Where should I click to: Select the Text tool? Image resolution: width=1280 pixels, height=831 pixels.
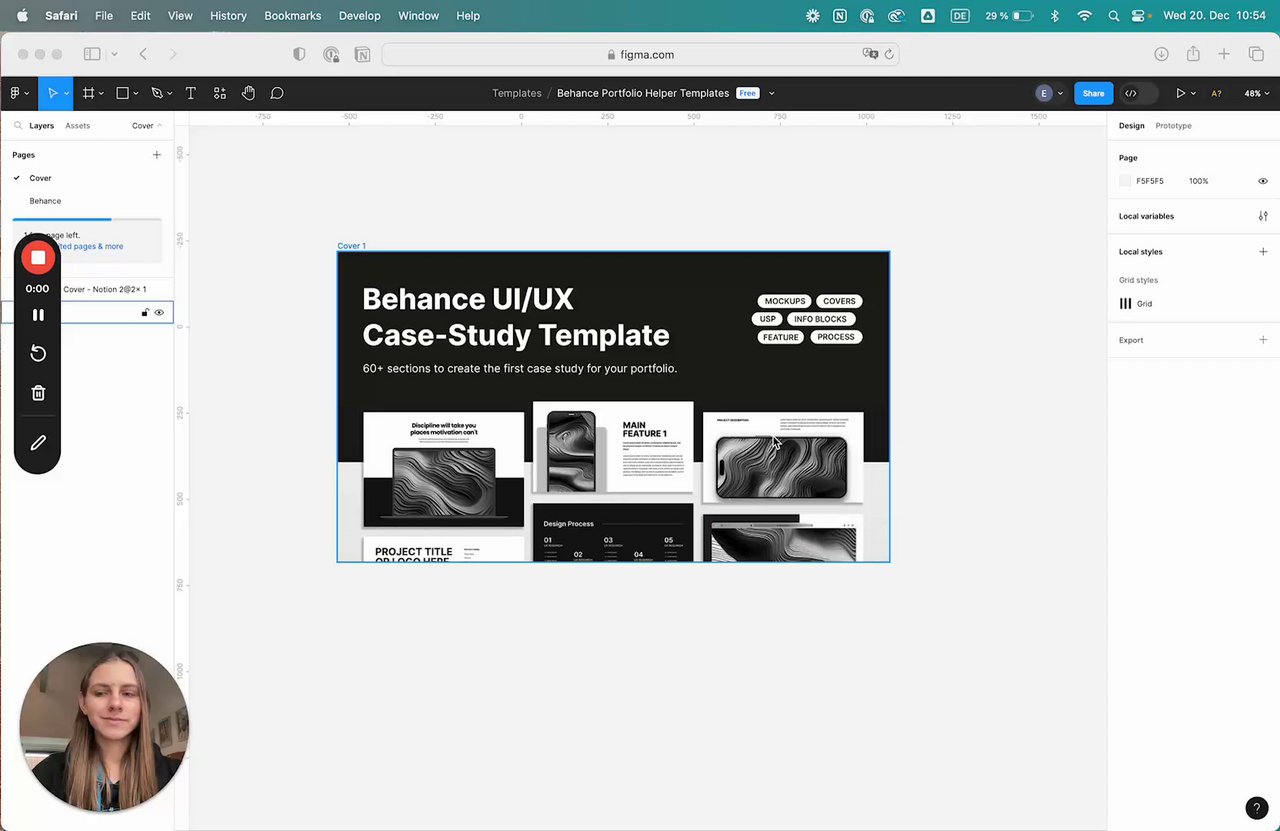tap(190, 93)
